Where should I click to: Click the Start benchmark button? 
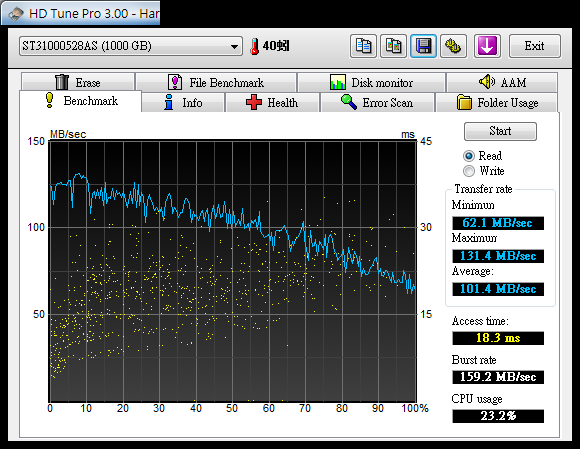[x=500, y=131]
